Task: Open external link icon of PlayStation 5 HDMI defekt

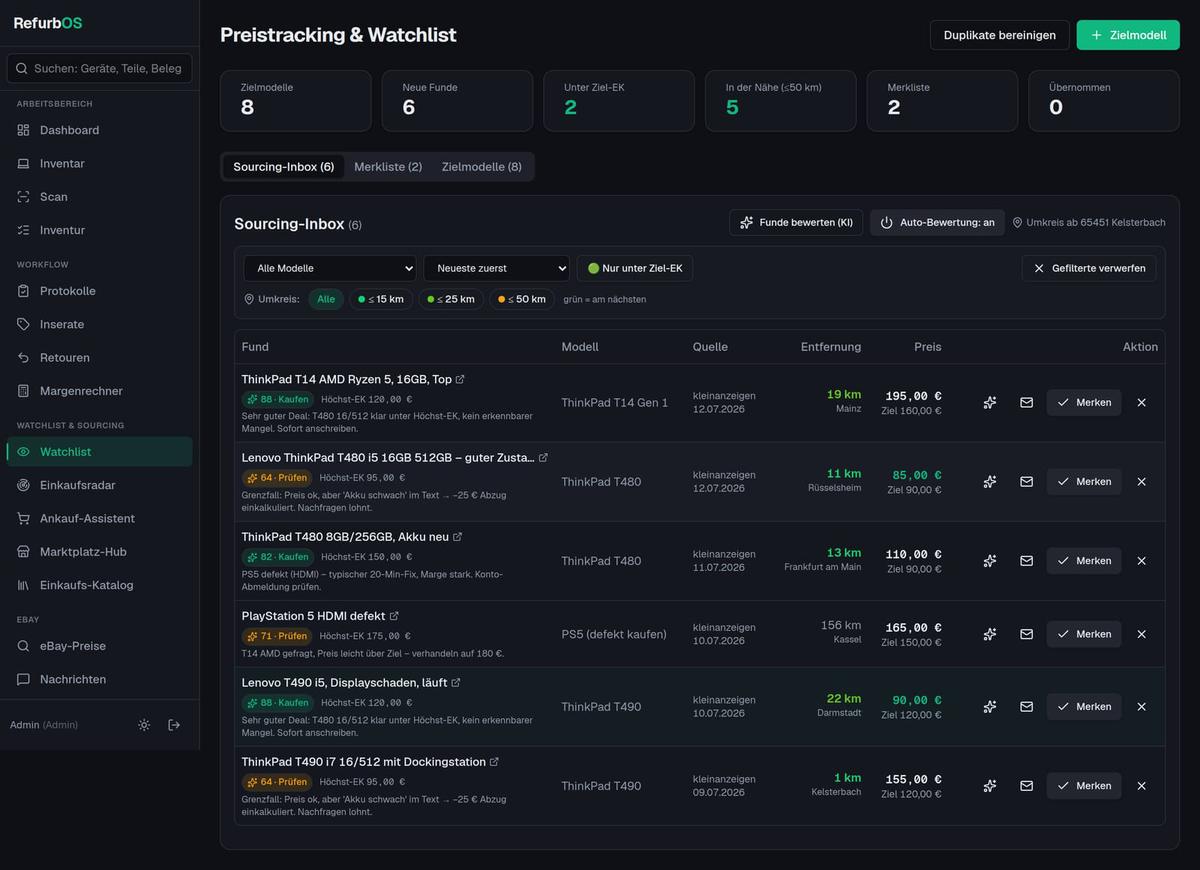Action: click(394, 616)
